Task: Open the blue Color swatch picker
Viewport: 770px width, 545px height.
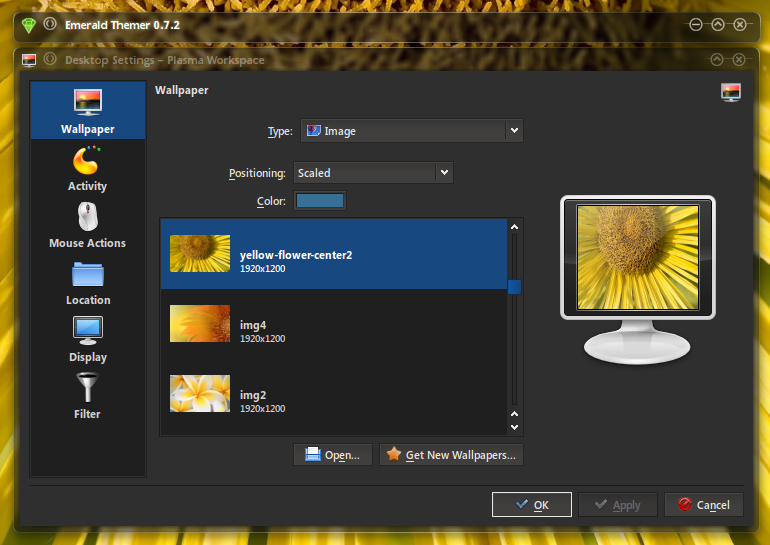Action: point(320,201)
